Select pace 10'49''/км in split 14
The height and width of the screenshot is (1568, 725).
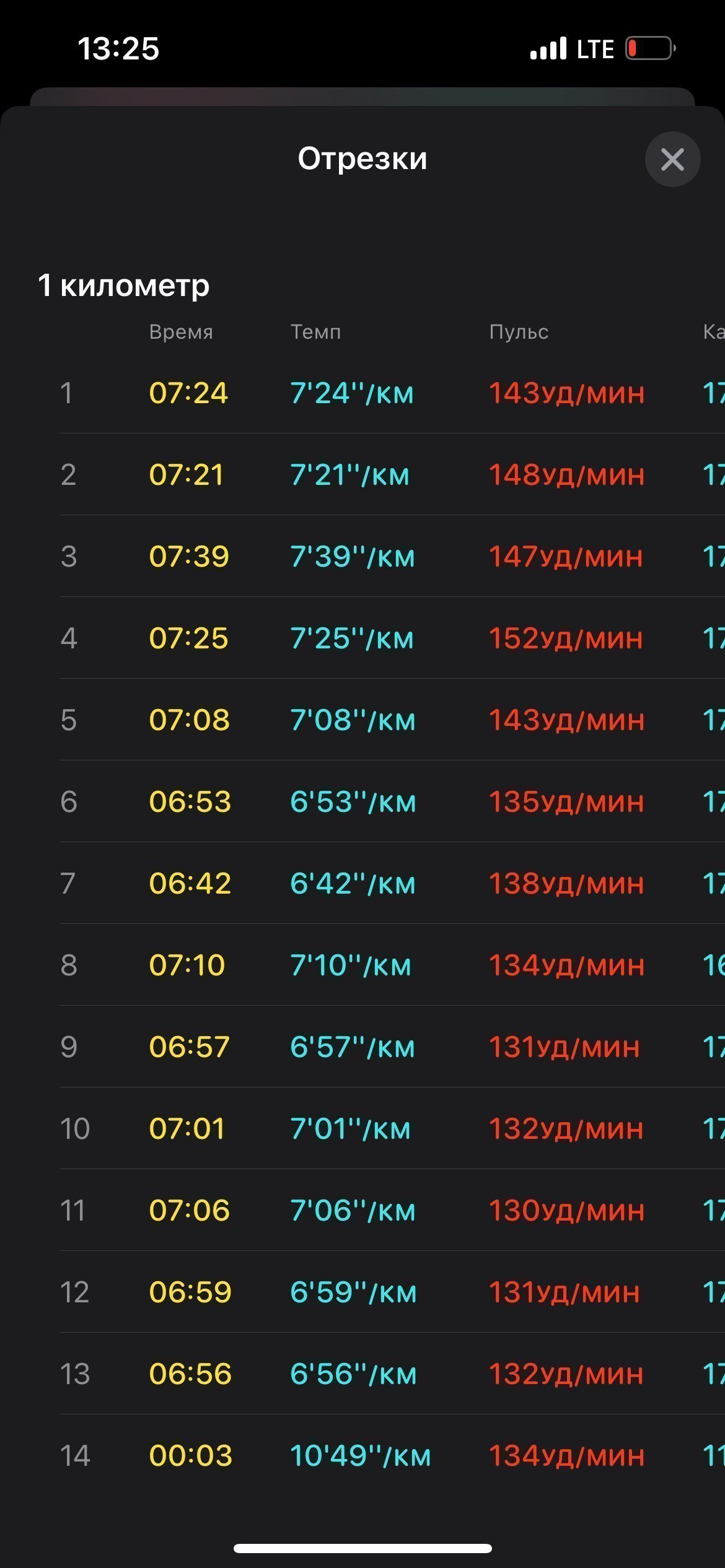(x=360, y=1456)
